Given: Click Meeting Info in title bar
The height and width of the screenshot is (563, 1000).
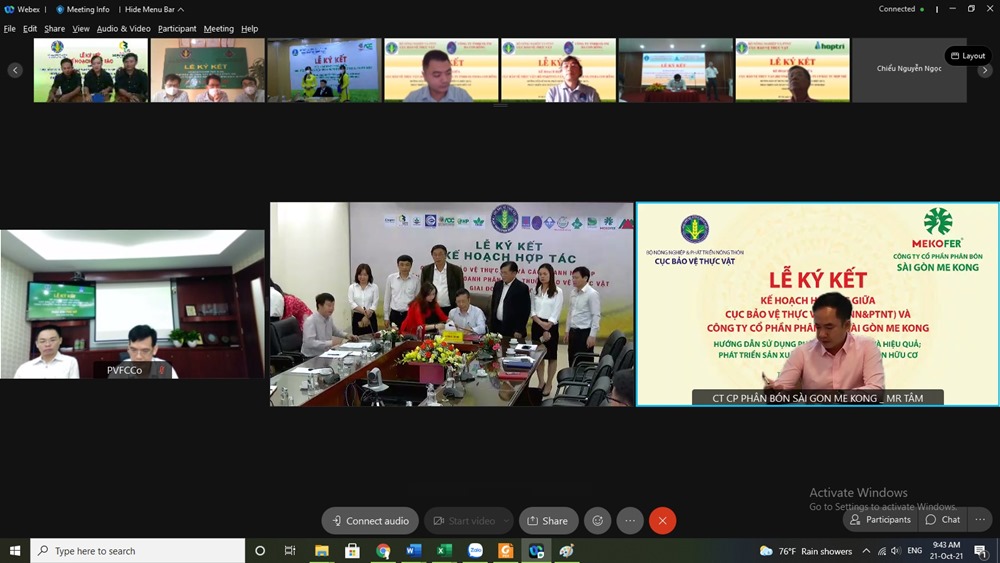Looking at the screenshot, I should click(83, 10).
